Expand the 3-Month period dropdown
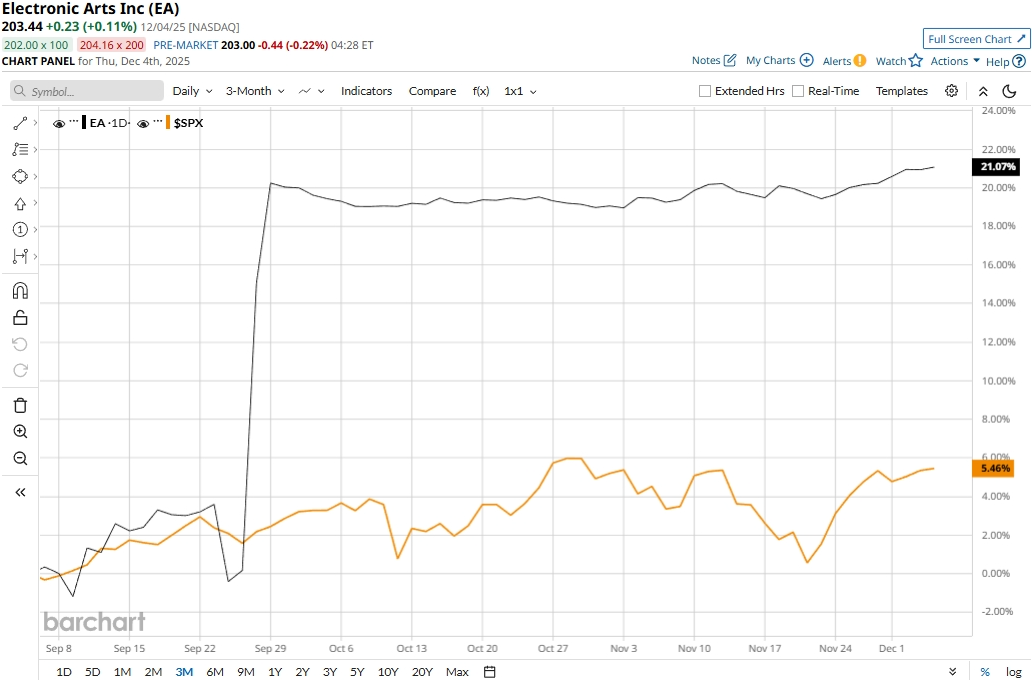Image resolution: width=1032 pixels, height=680 pixels. pyautogui.click(x=254, y=91)
